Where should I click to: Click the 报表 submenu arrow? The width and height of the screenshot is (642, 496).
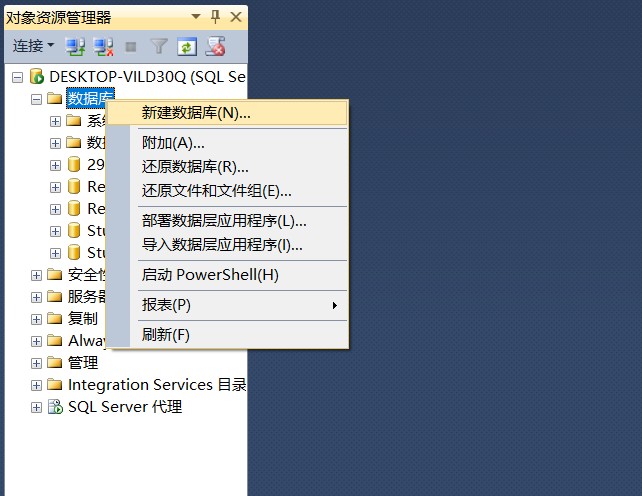click(335, 306)
